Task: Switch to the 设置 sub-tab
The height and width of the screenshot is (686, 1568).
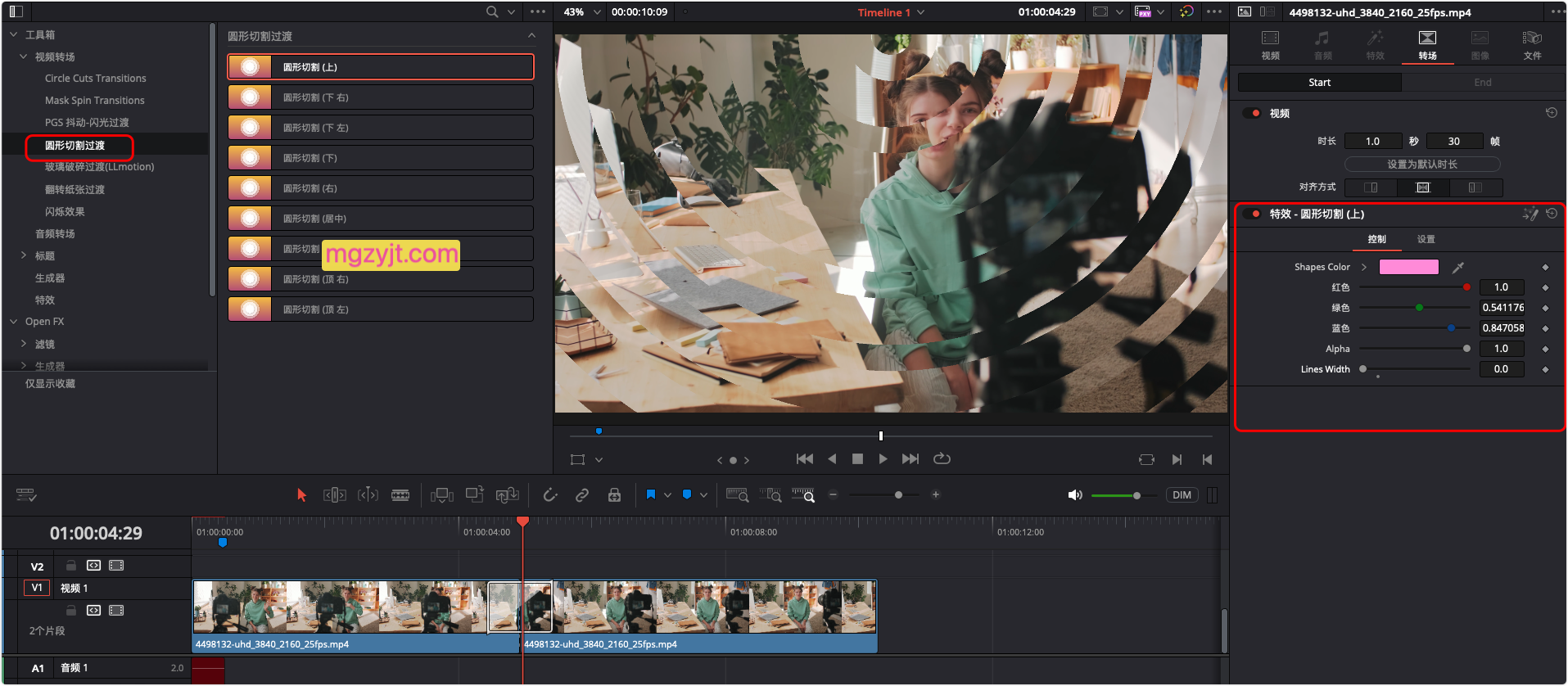Action: point(1426,239)
